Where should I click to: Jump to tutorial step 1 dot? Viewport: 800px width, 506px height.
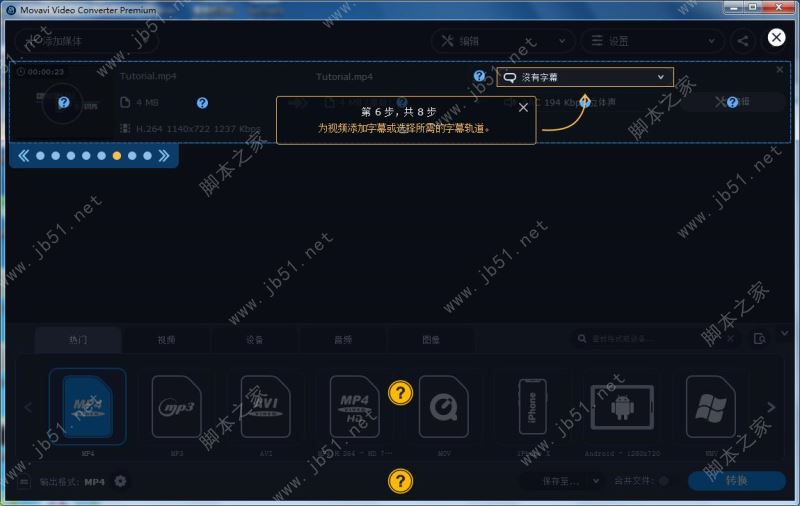pos(40,156)
